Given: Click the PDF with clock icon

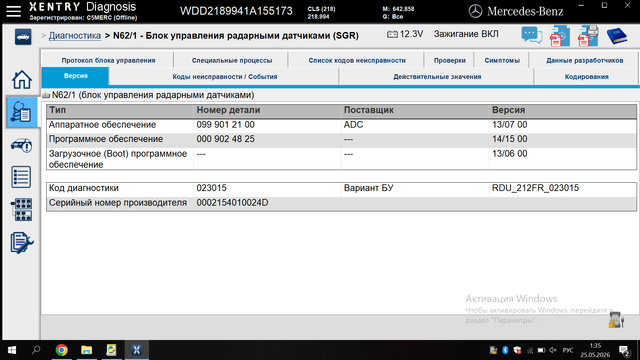Looking at the screenshot, I should pyautogui.click(x=560, y=36).
